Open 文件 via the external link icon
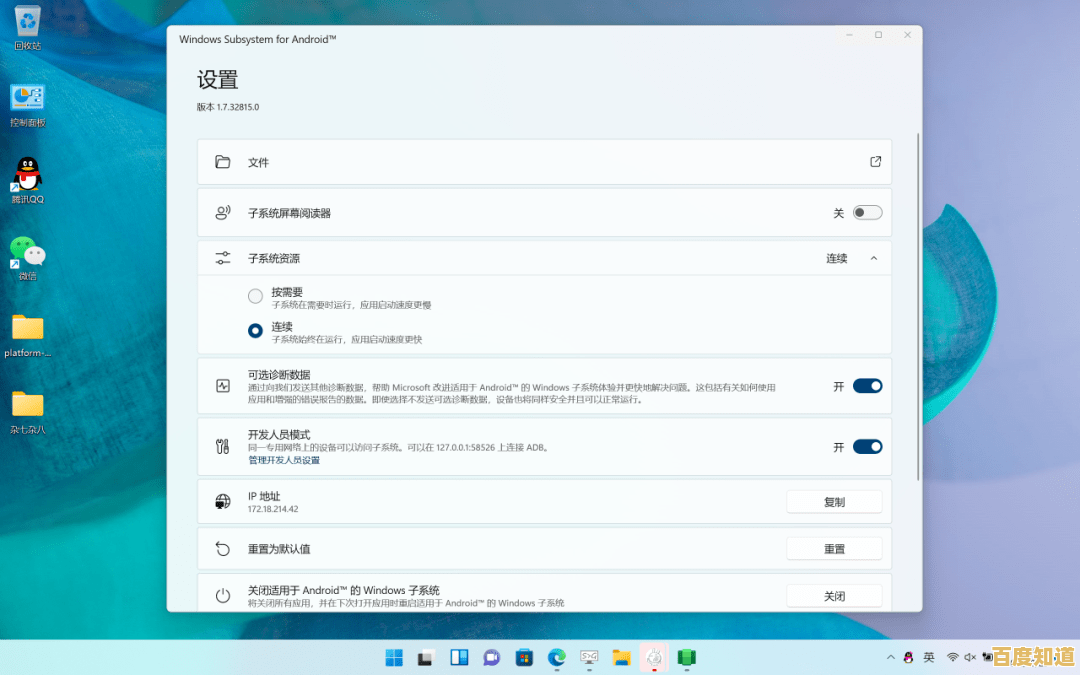 pos(875,161)
